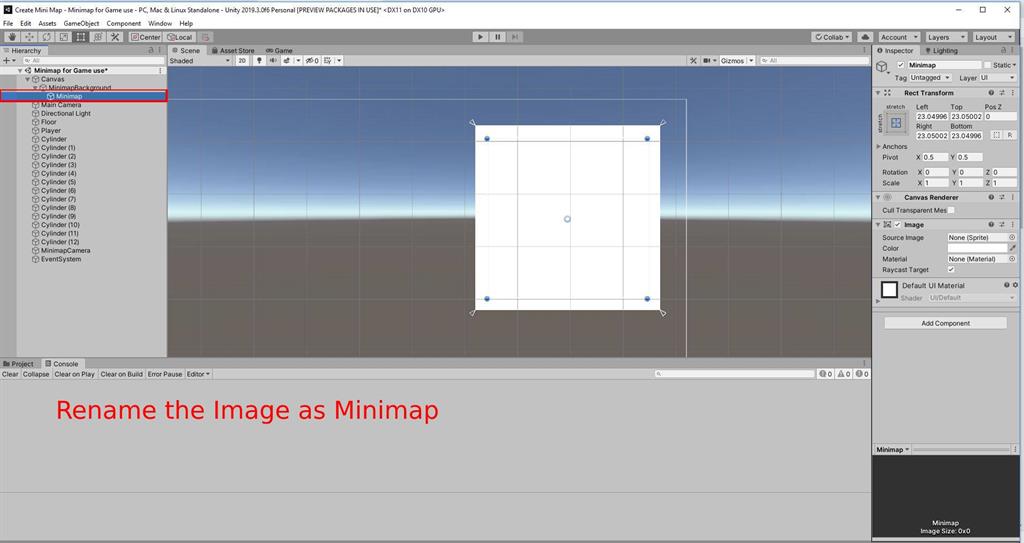Switch to the Lighting tab
Image resolution: width=1024 pixels, height=543 pixels.
941,50
